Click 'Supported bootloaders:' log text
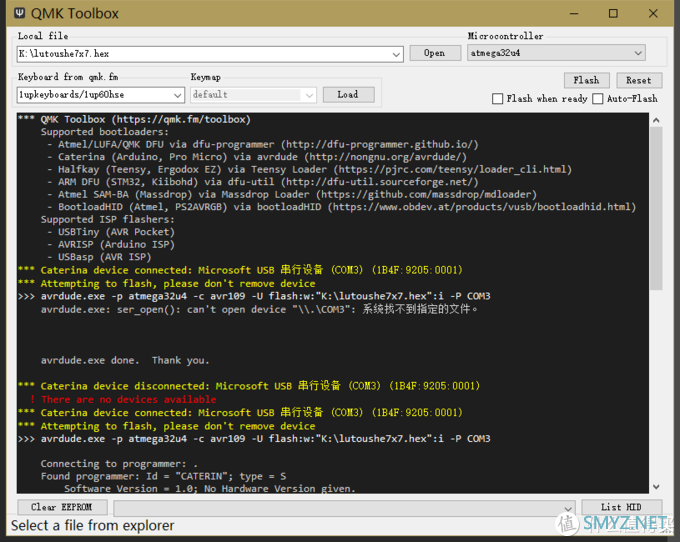680x542 pixels. [x=105, y=132]
